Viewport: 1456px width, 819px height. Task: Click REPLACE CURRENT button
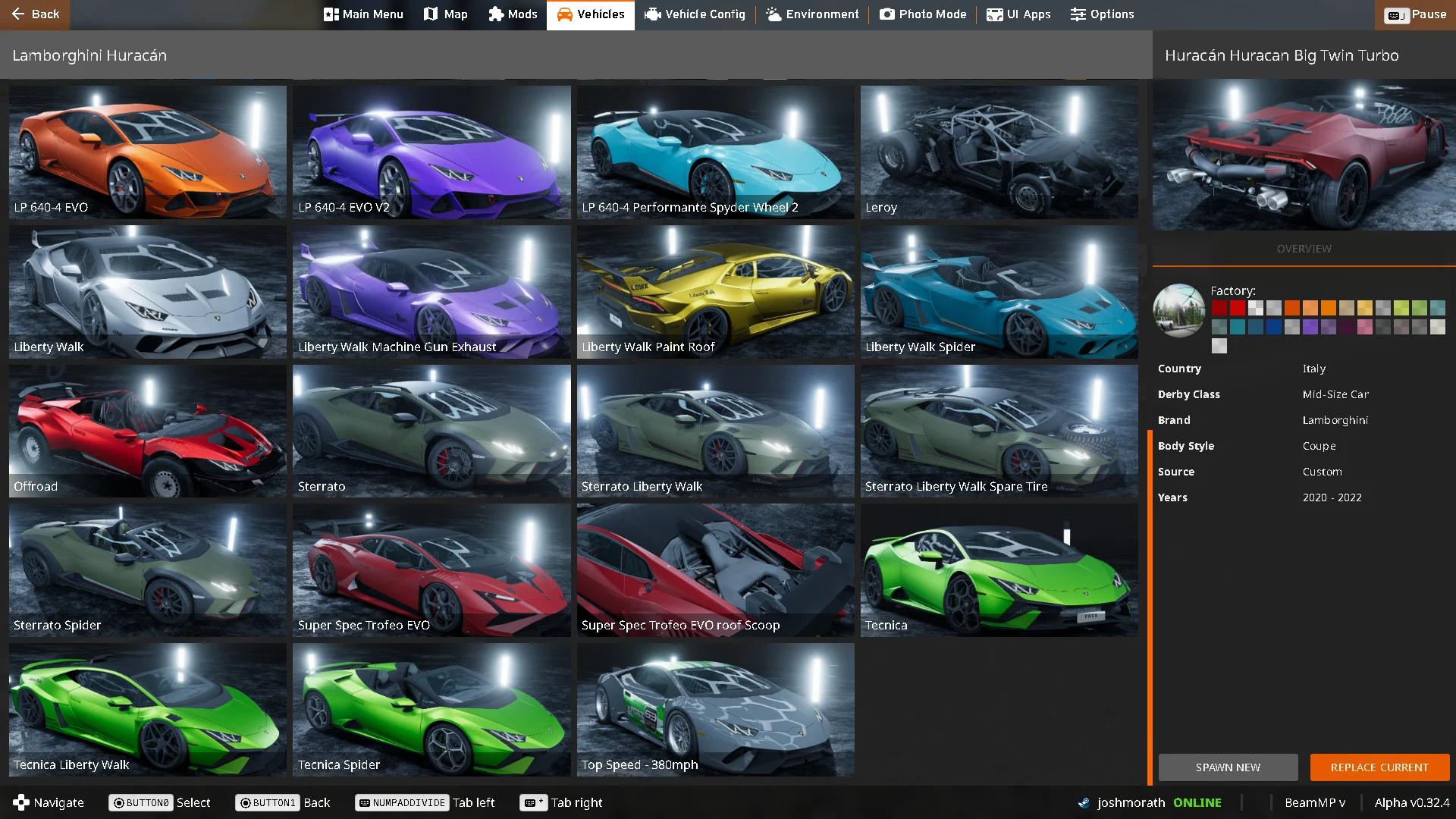(x=1379, y=767)
